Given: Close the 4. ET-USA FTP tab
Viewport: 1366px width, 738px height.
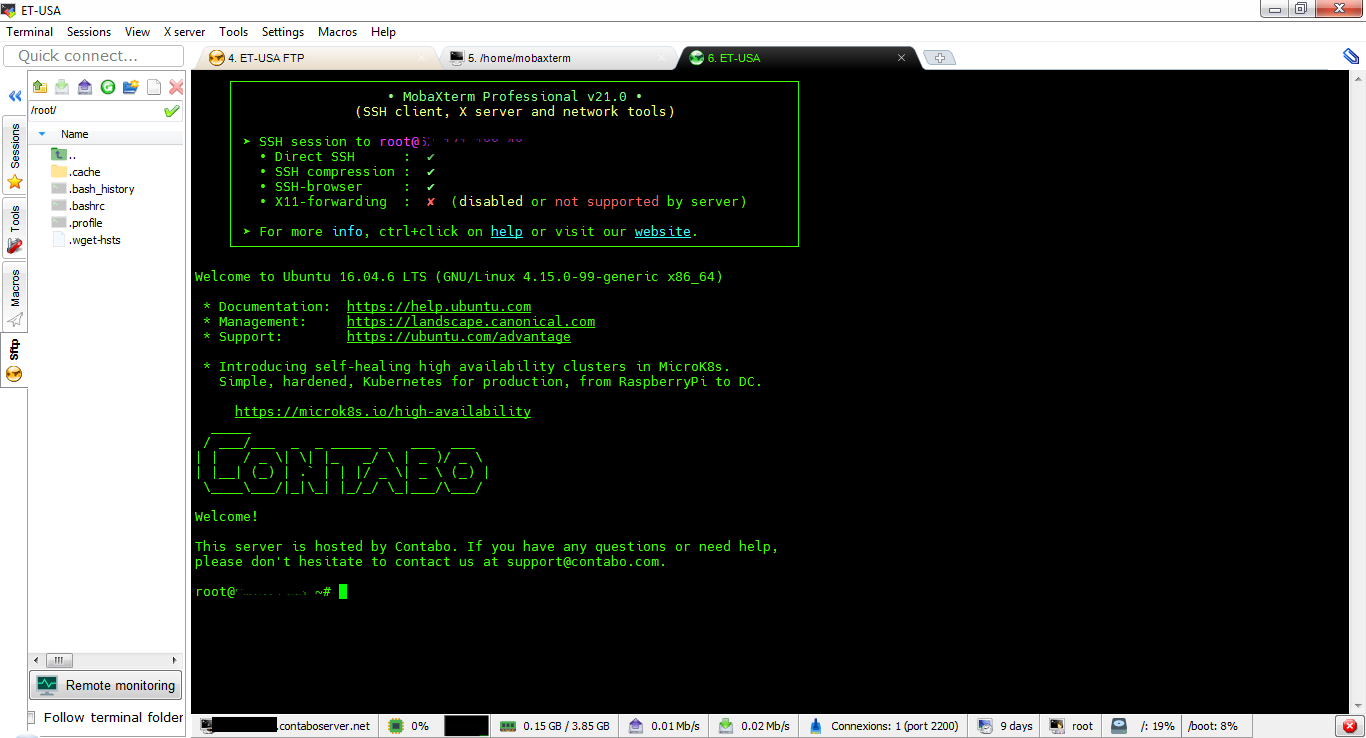Looking at the screenshot, I should [421, 58].
